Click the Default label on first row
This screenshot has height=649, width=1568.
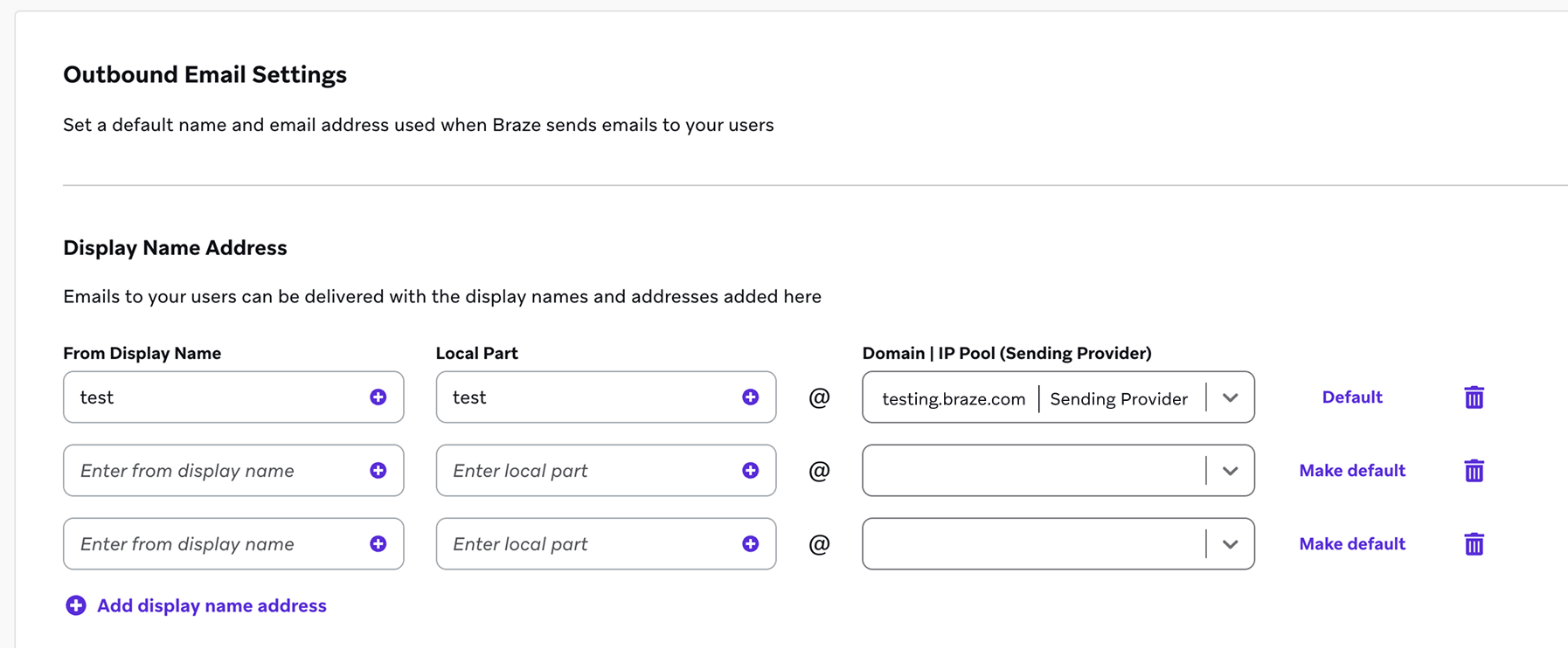[1351, 397]
